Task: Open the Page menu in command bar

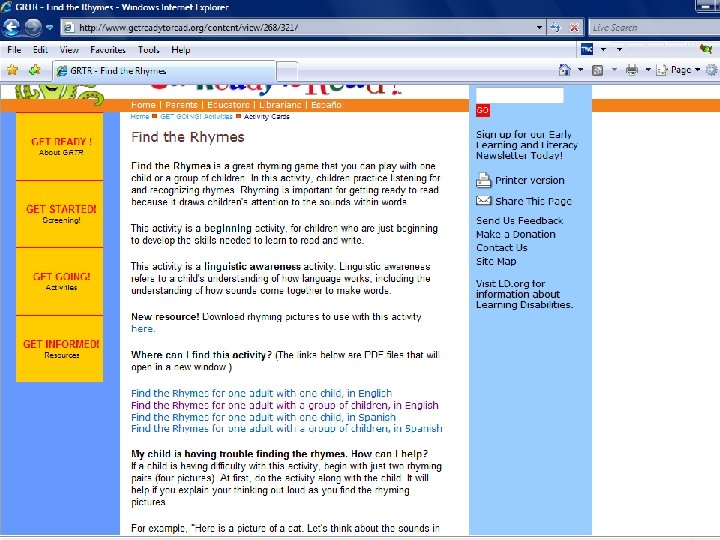Action: pyautogui.click(x=678, y=70)
